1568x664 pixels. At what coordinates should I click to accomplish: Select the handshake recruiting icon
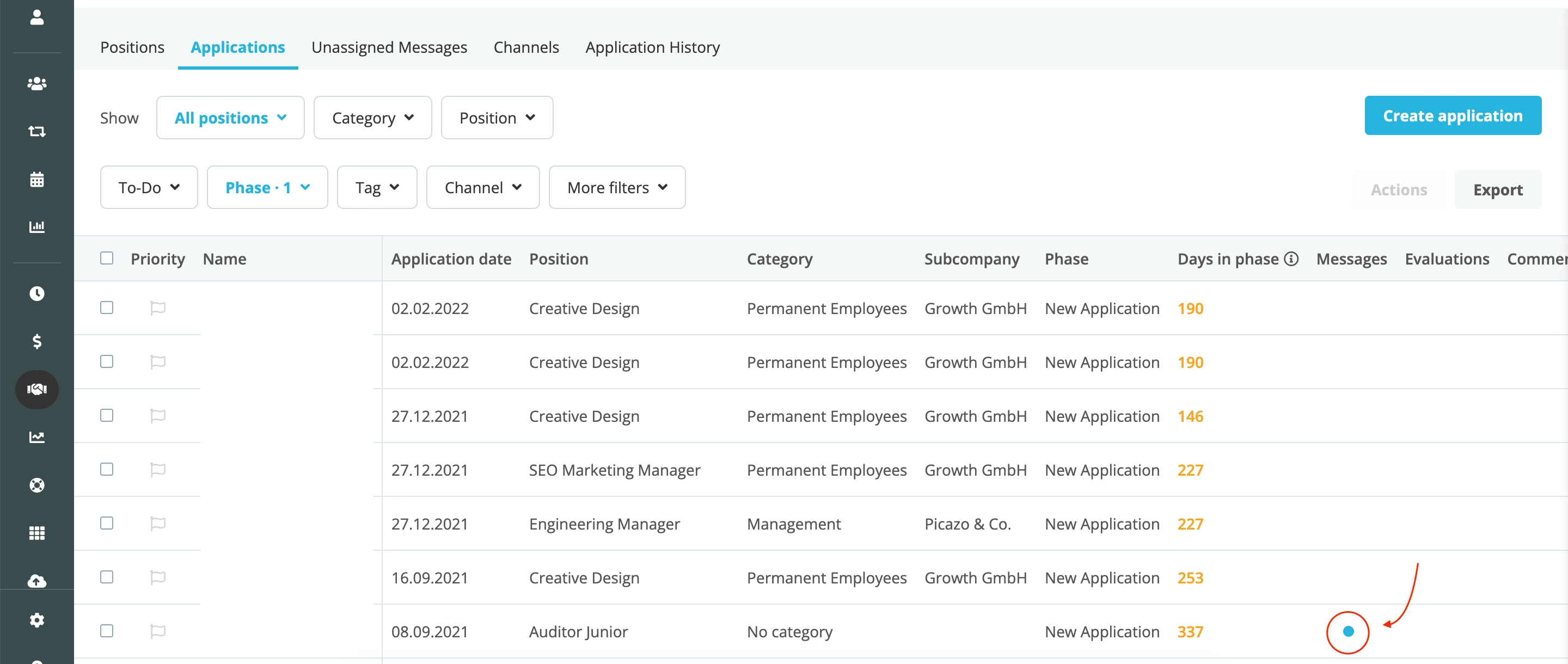pos(37,389)
